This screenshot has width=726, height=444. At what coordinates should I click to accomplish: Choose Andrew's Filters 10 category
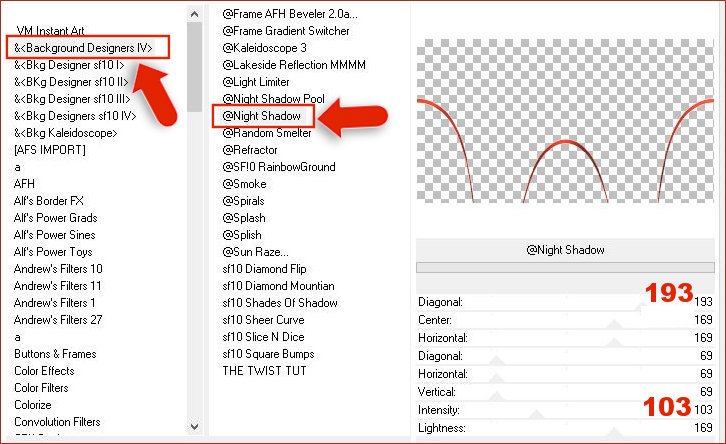tap(58, 268)
